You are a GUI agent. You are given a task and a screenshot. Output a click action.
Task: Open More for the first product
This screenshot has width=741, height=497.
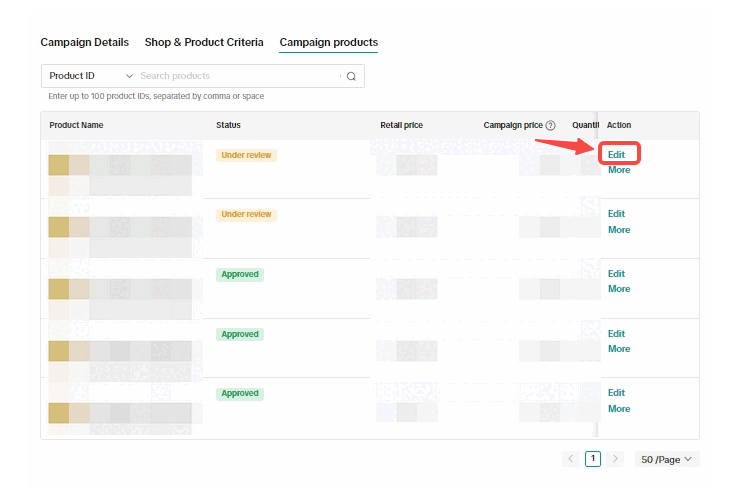pos(619,170)
